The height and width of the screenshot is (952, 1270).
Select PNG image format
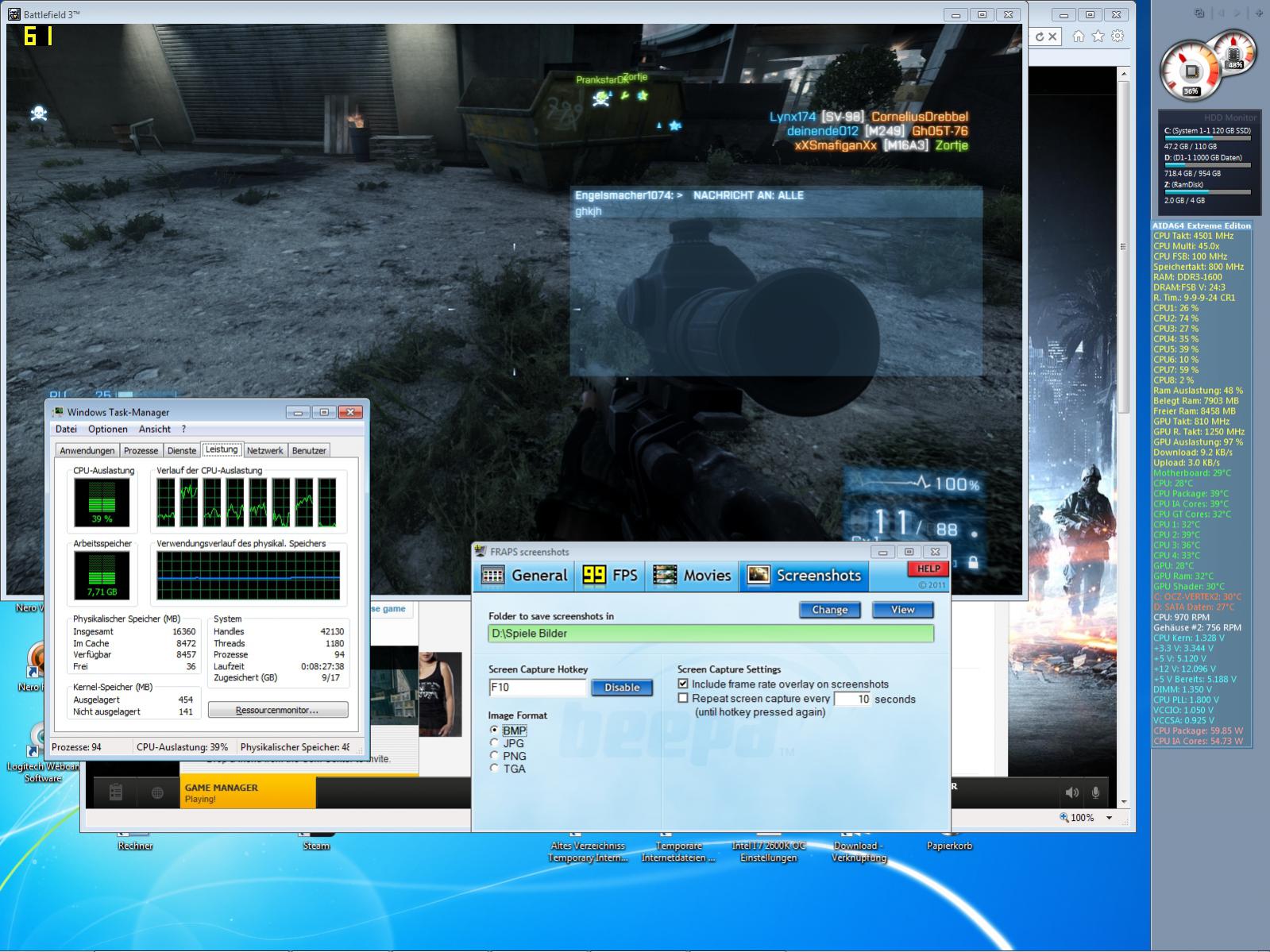[494, 755]
